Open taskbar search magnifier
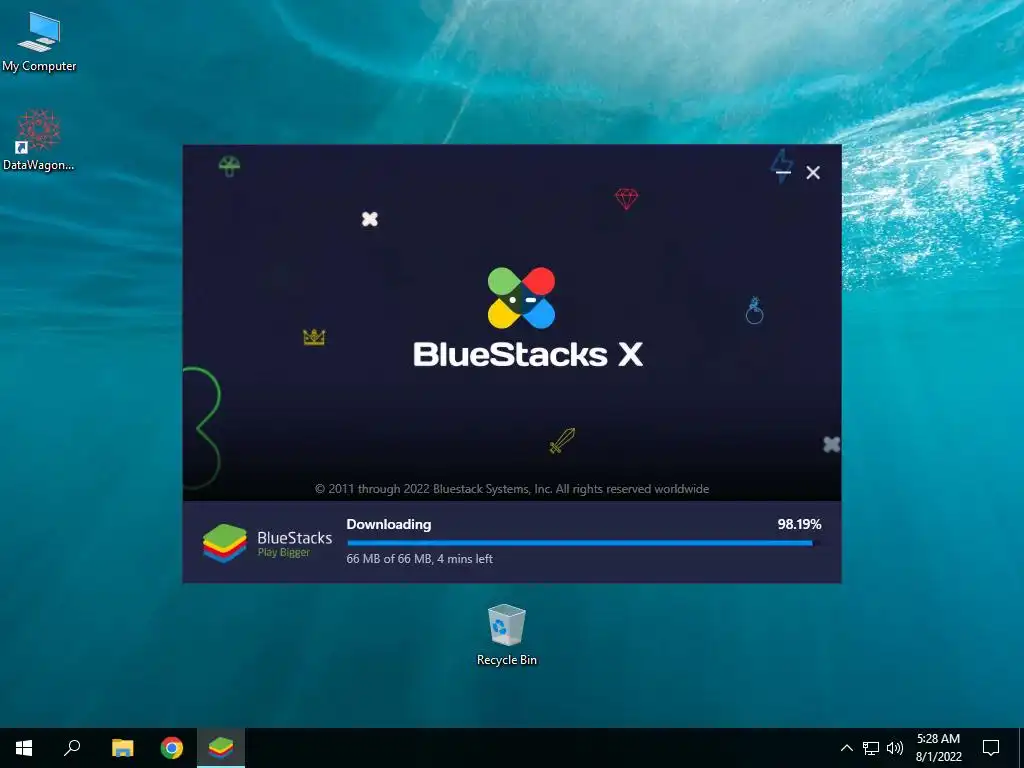Viewport: 1024px width, 768px height. pyautogui.click(x=72, y=748)
